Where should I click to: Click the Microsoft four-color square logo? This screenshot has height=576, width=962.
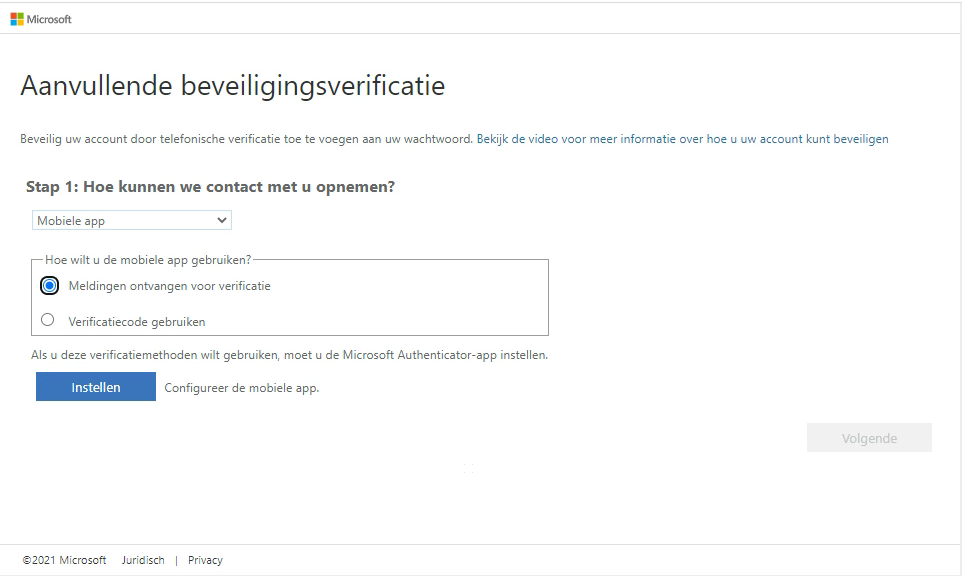click(17, 19)
